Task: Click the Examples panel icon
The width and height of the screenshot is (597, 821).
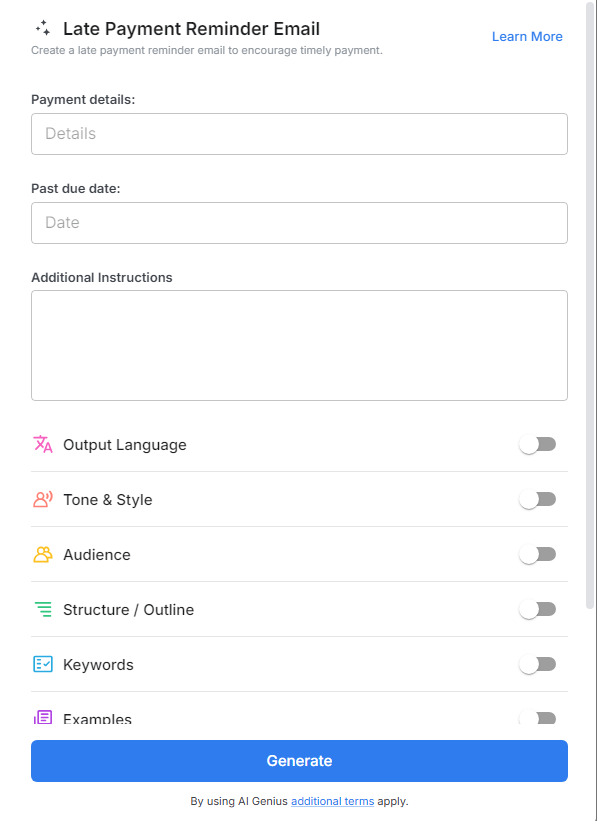Action: pyautogui.click(x=42, y=717)
